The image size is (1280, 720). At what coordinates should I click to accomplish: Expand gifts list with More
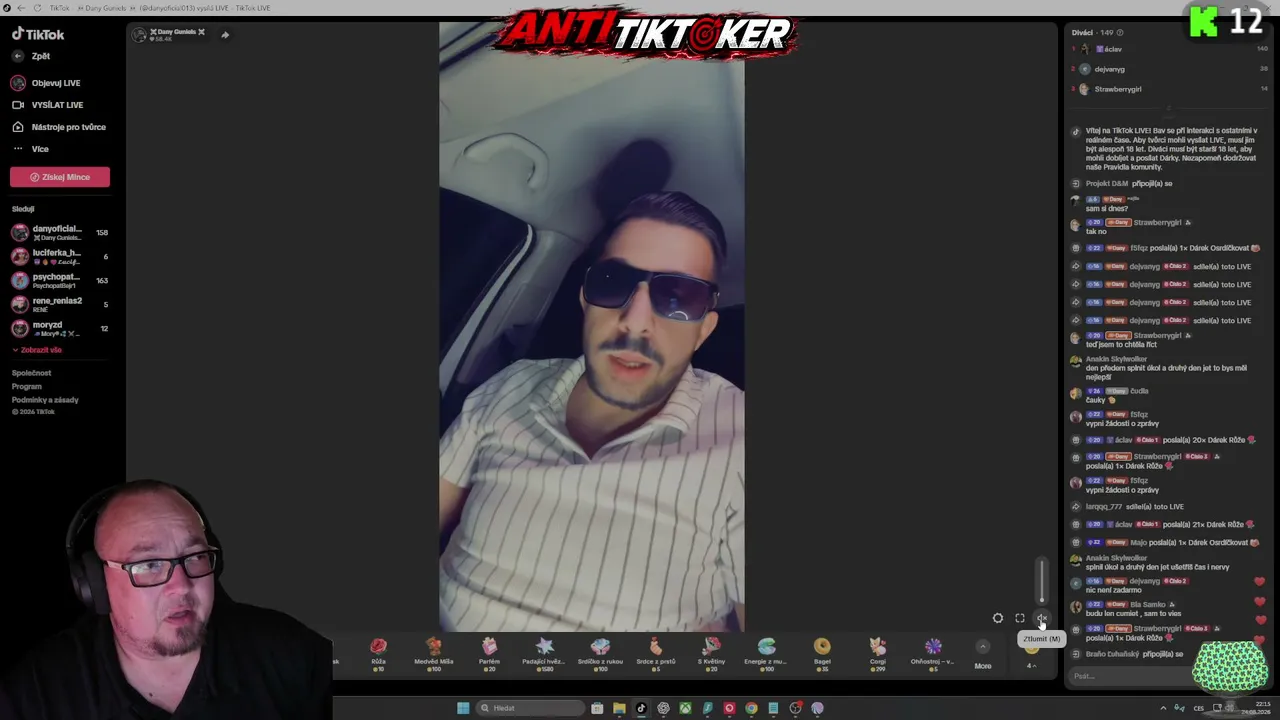pos(983,655)
